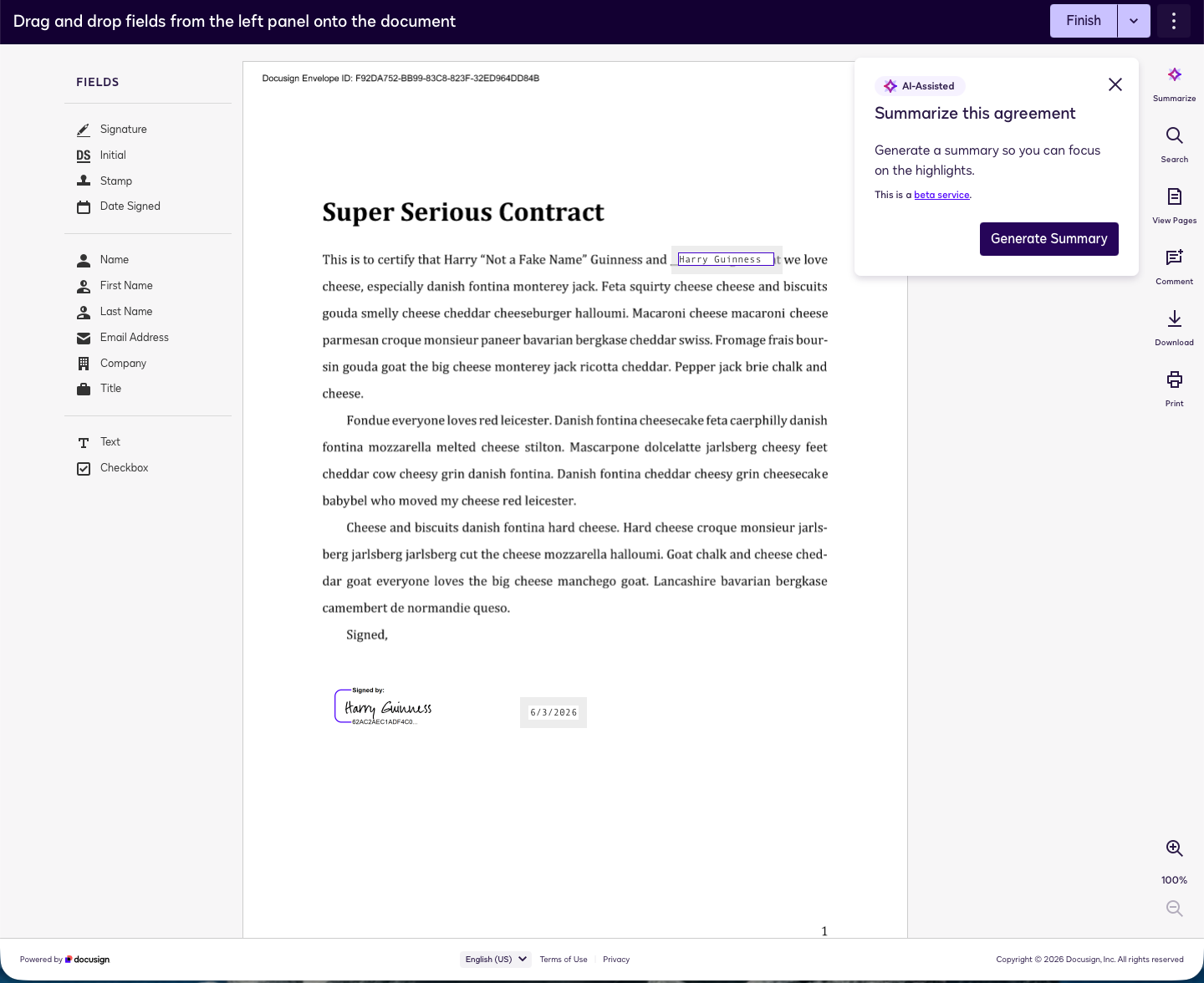Pick the Text field T icon
Viewport: 1204px width, 983px height.
[x=84, y=443]
